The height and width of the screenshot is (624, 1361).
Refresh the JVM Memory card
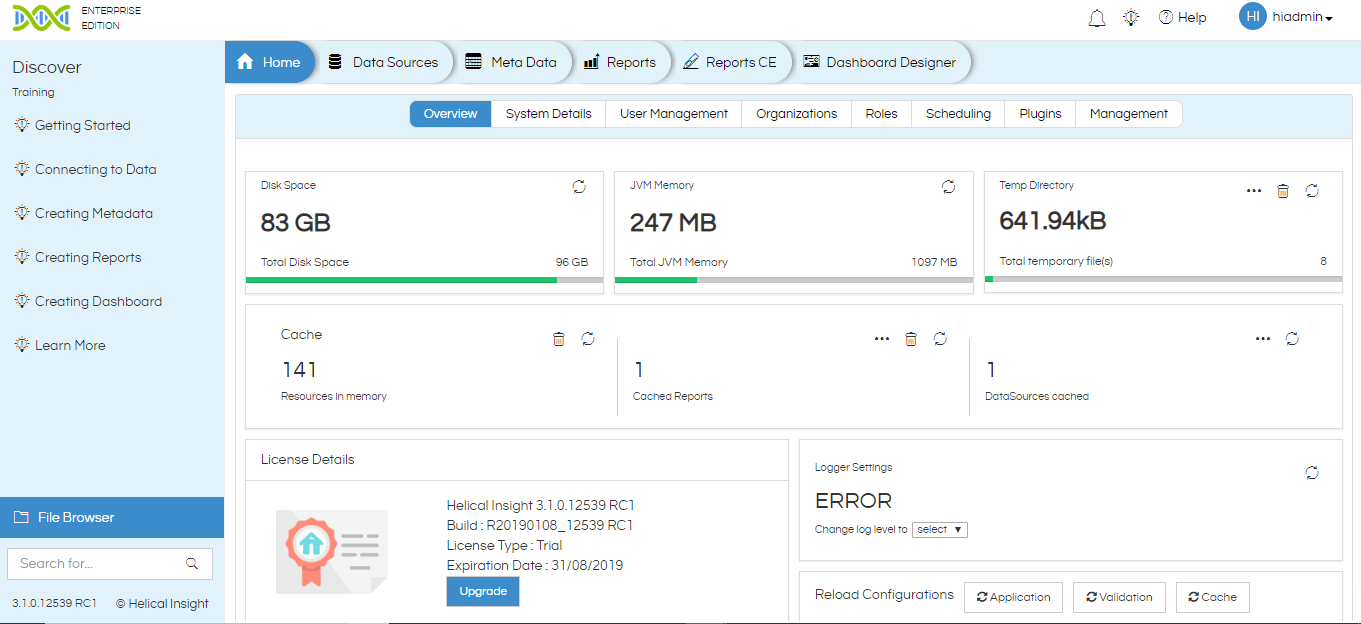click(x=948, y=187)
